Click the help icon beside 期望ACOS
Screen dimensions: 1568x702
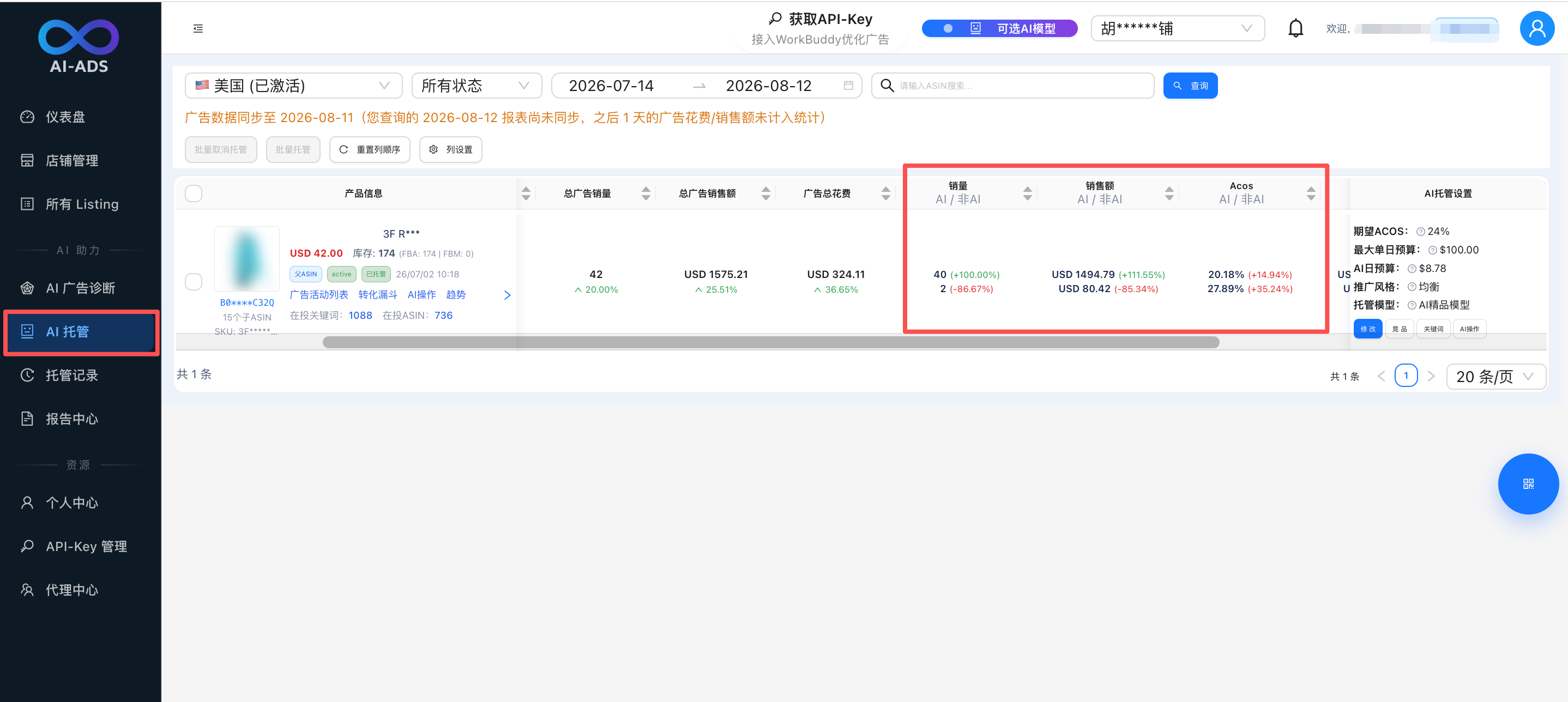coord(1420,232)
